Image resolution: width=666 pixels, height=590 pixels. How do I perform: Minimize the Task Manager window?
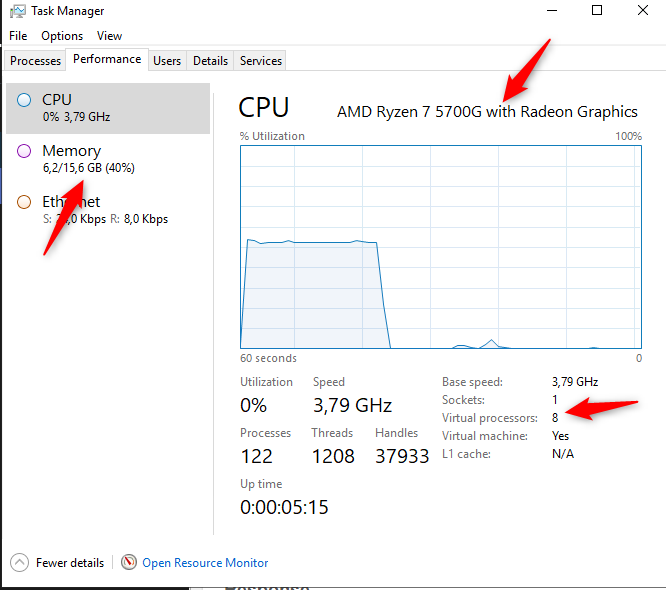pyautogui.click(x=552, y=10)
